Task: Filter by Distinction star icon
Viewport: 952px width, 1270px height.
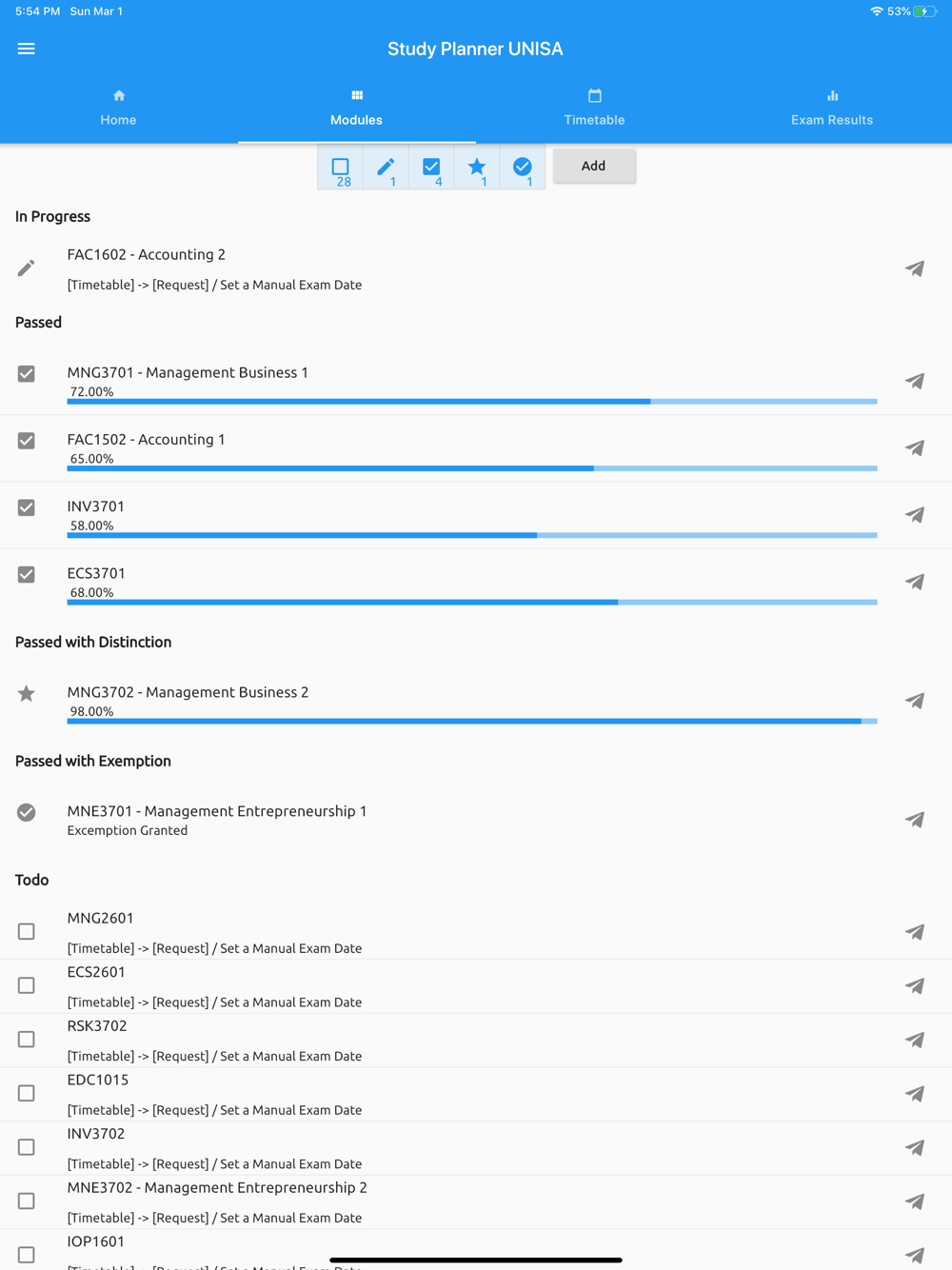Action: pos(477,168)
